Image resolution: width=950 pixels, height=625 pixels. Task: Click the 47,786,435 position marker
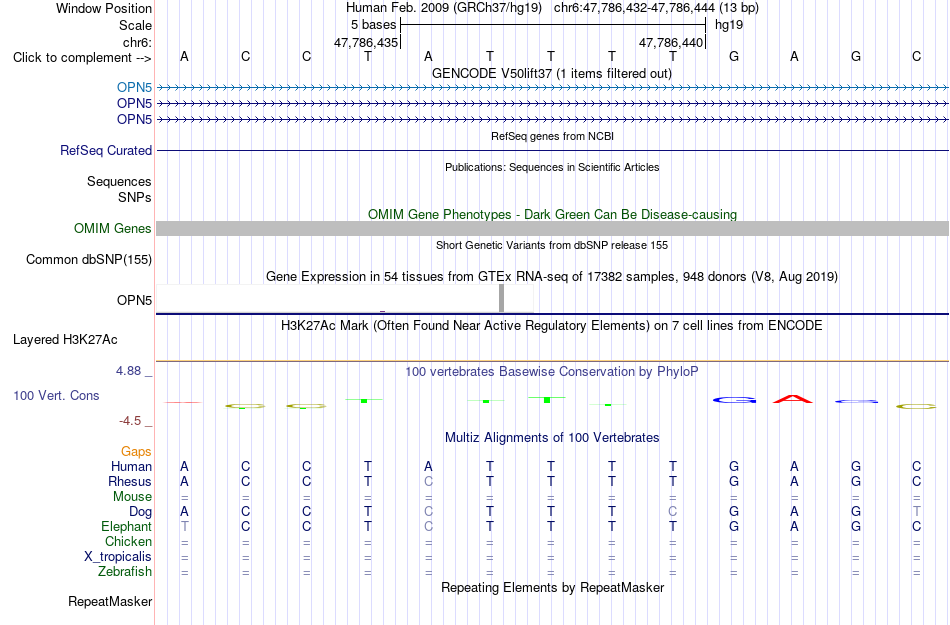[x=367, y=42]
